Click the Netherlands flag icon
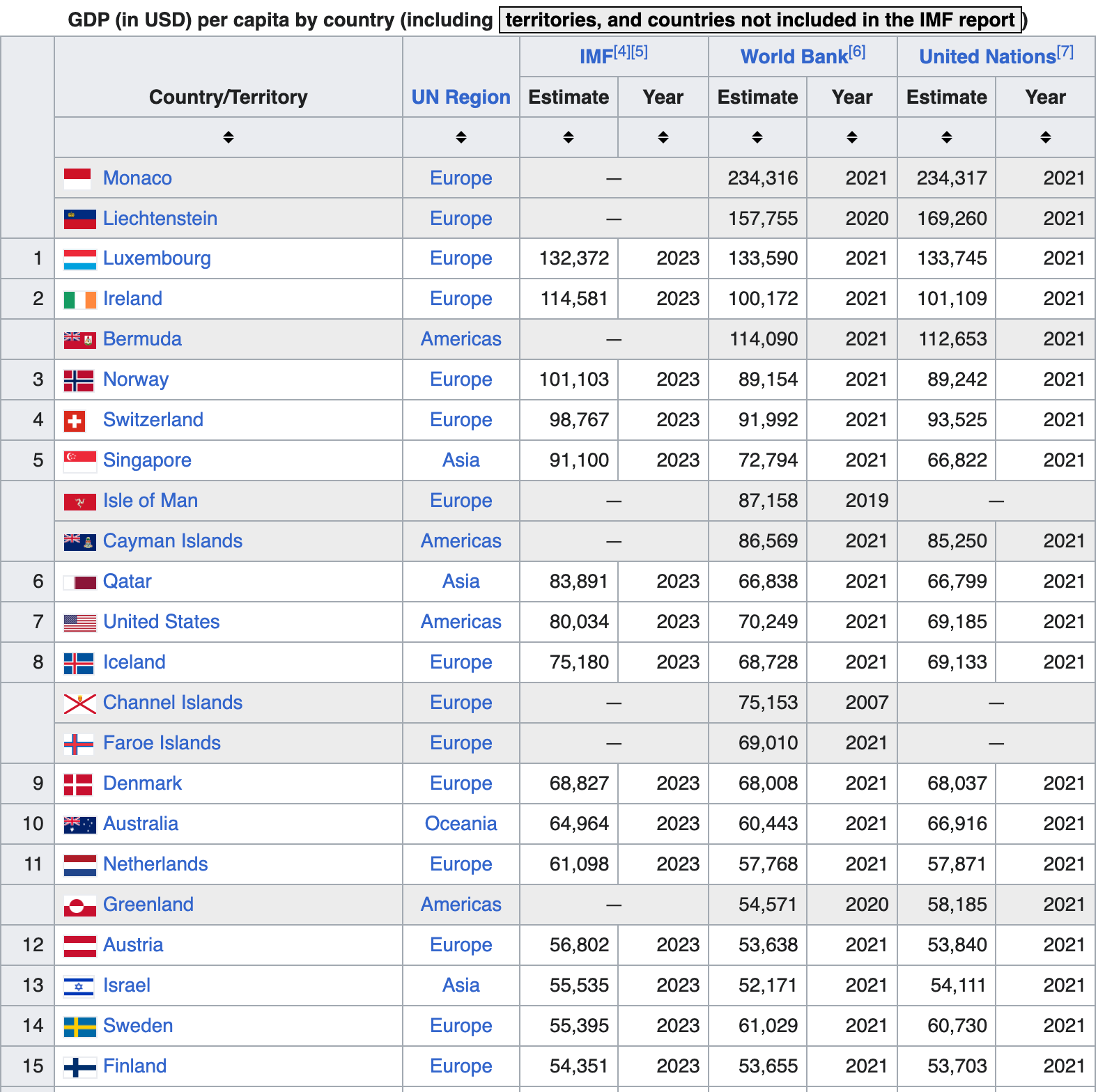Viewport: 1105px width, 1092px height. (79, 866)
